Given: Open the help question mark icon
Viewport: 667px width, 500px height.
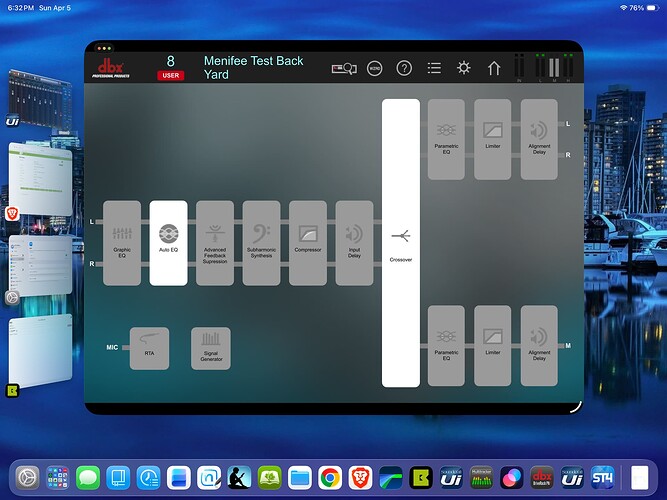Looking at the screenshot, I should tap(404, 68).
